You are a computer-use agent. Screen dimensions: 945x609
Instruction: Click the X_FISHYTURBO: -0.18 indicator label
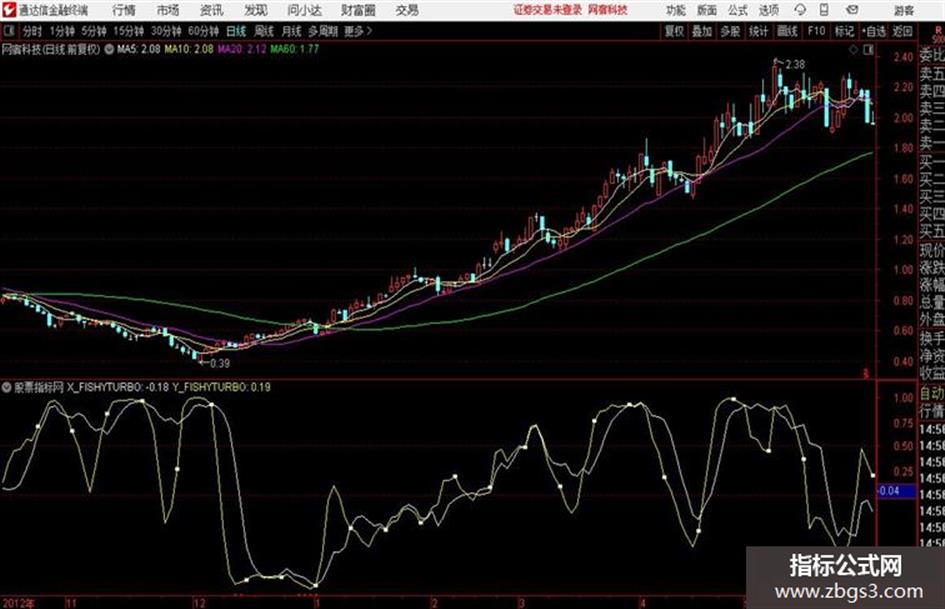tap(118, 387)
